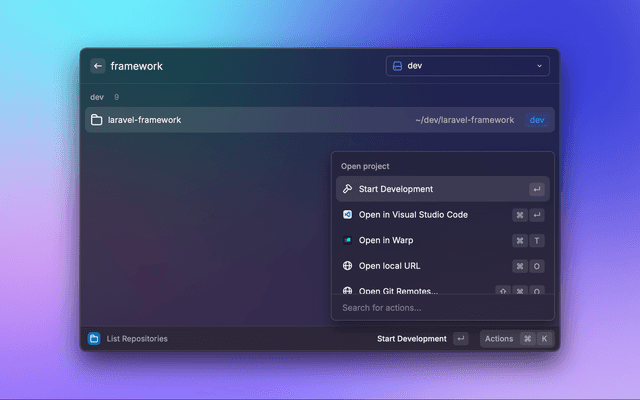Click the Warp terminal icon

click(347, 240)
